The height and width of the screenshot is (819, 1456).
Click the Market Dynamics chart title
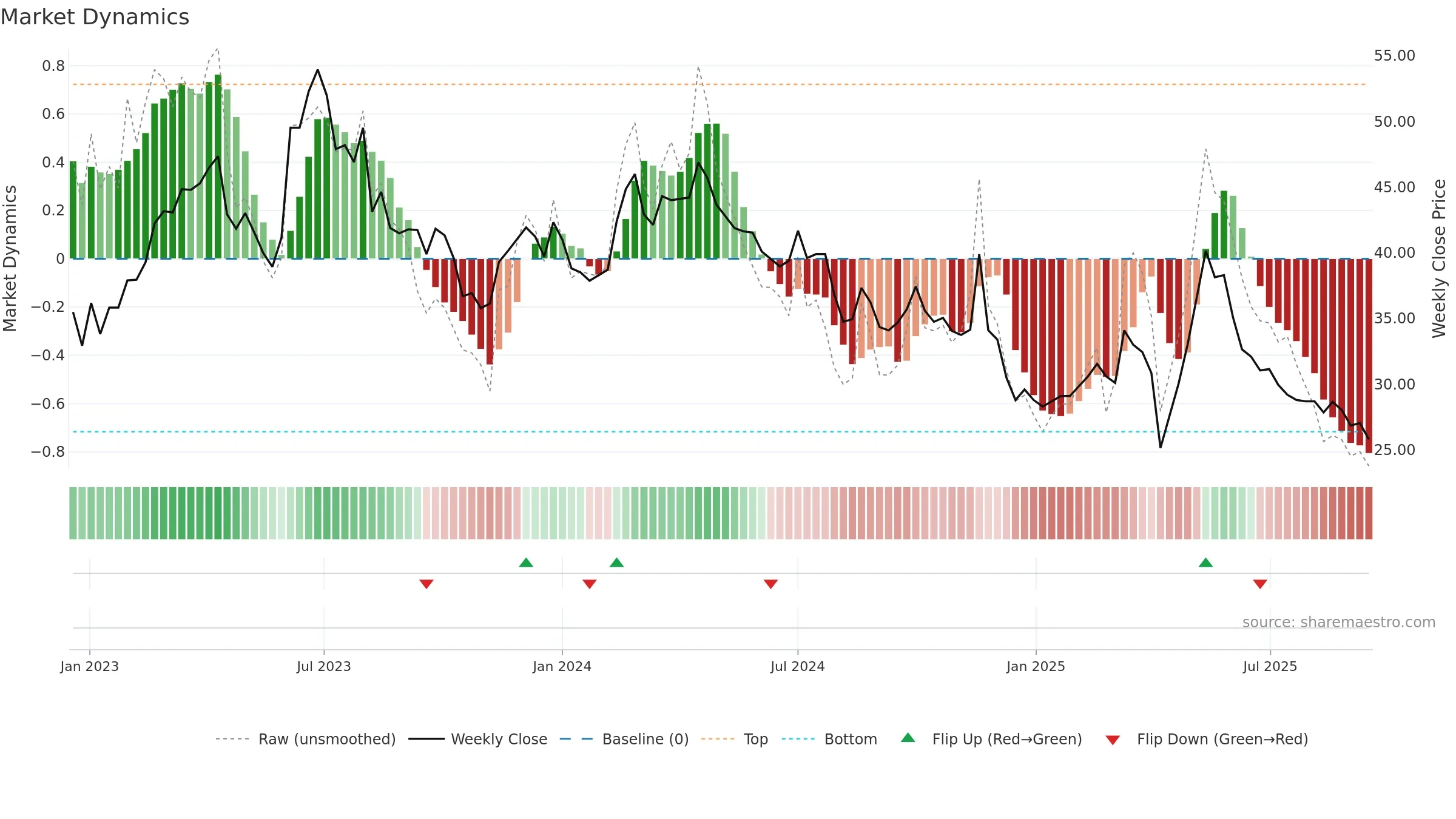click(95, 17)
